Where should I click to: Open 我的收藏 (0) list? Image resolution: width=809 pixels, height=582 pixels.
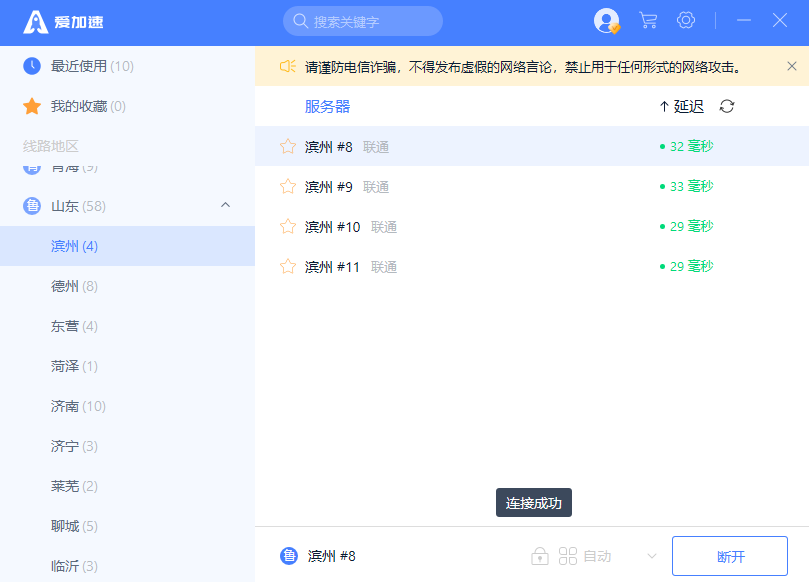pyautogui.click(x=127, y=106)
